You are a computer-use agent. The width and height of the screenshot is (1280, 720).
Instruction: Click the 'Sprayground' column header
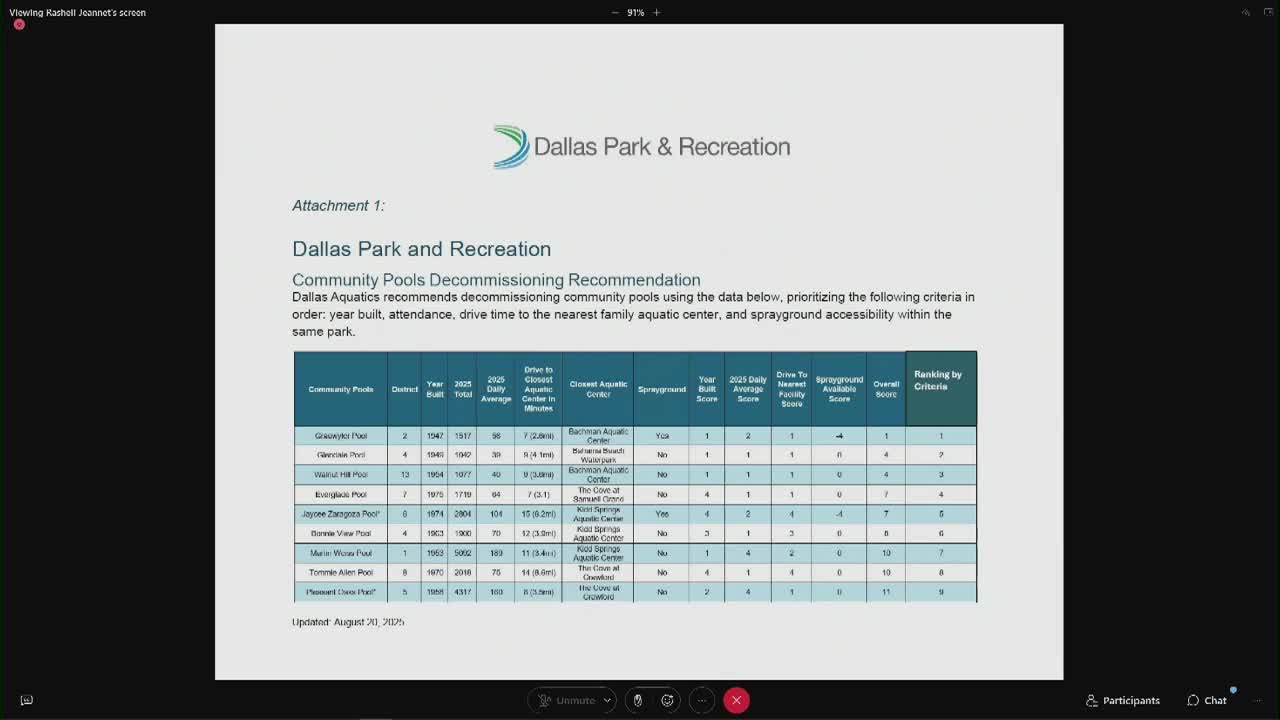tap(662, 389)
